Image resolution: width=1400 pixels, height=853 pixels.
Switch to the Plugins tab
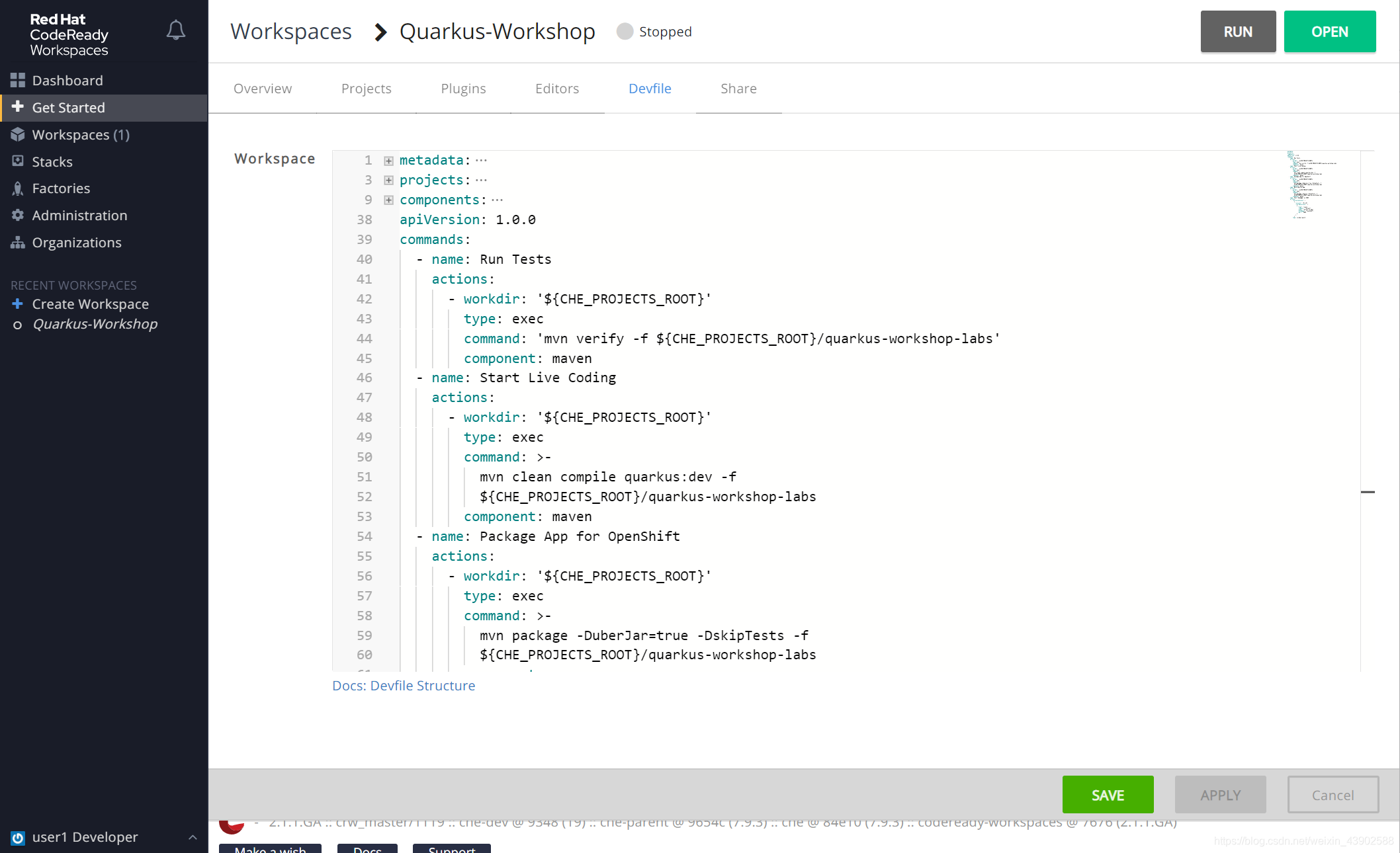coord(463,89)
